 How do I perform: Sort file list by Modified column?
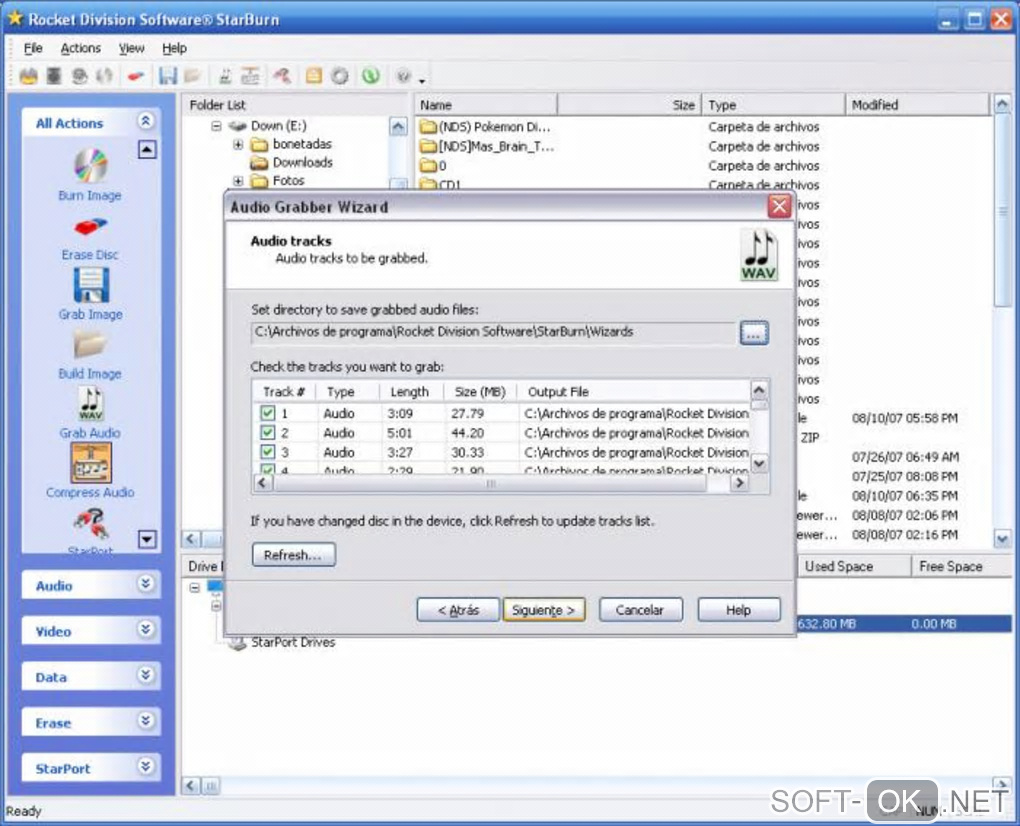click(x=917, y=105)
